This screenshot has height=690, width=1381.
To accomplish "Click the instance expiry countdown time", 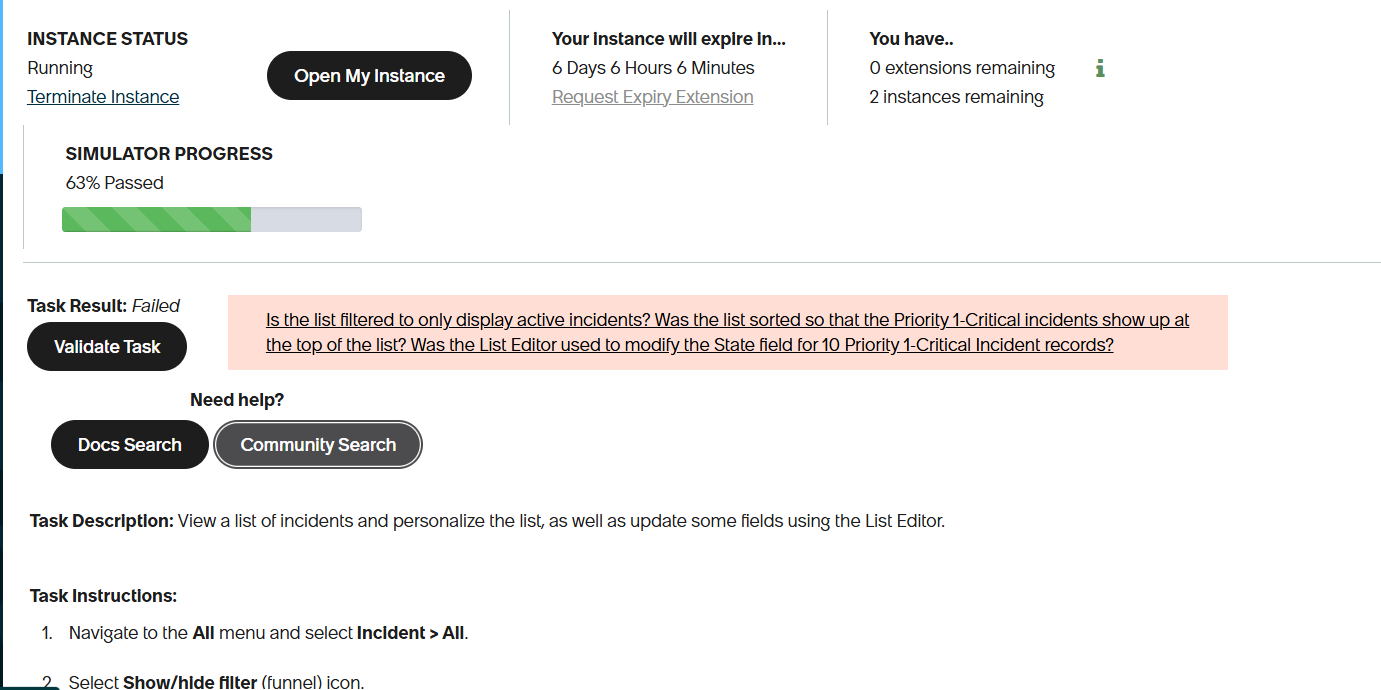I will (x=653, y=68).
